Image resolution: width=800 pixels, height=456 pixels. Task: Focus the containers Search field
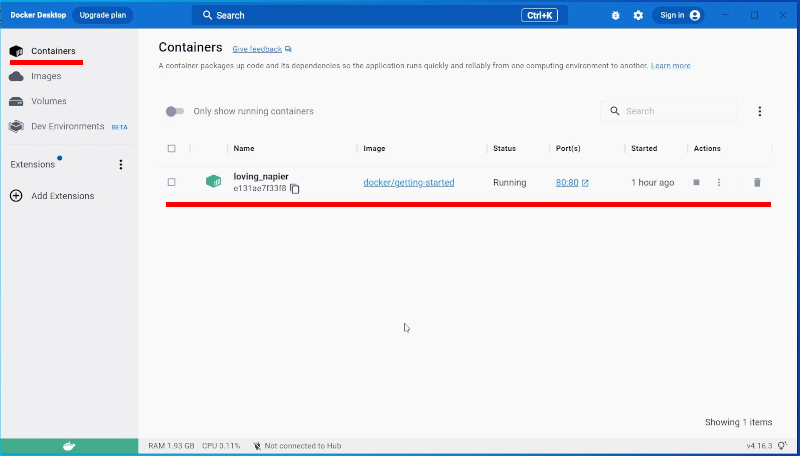pos(668,111)
